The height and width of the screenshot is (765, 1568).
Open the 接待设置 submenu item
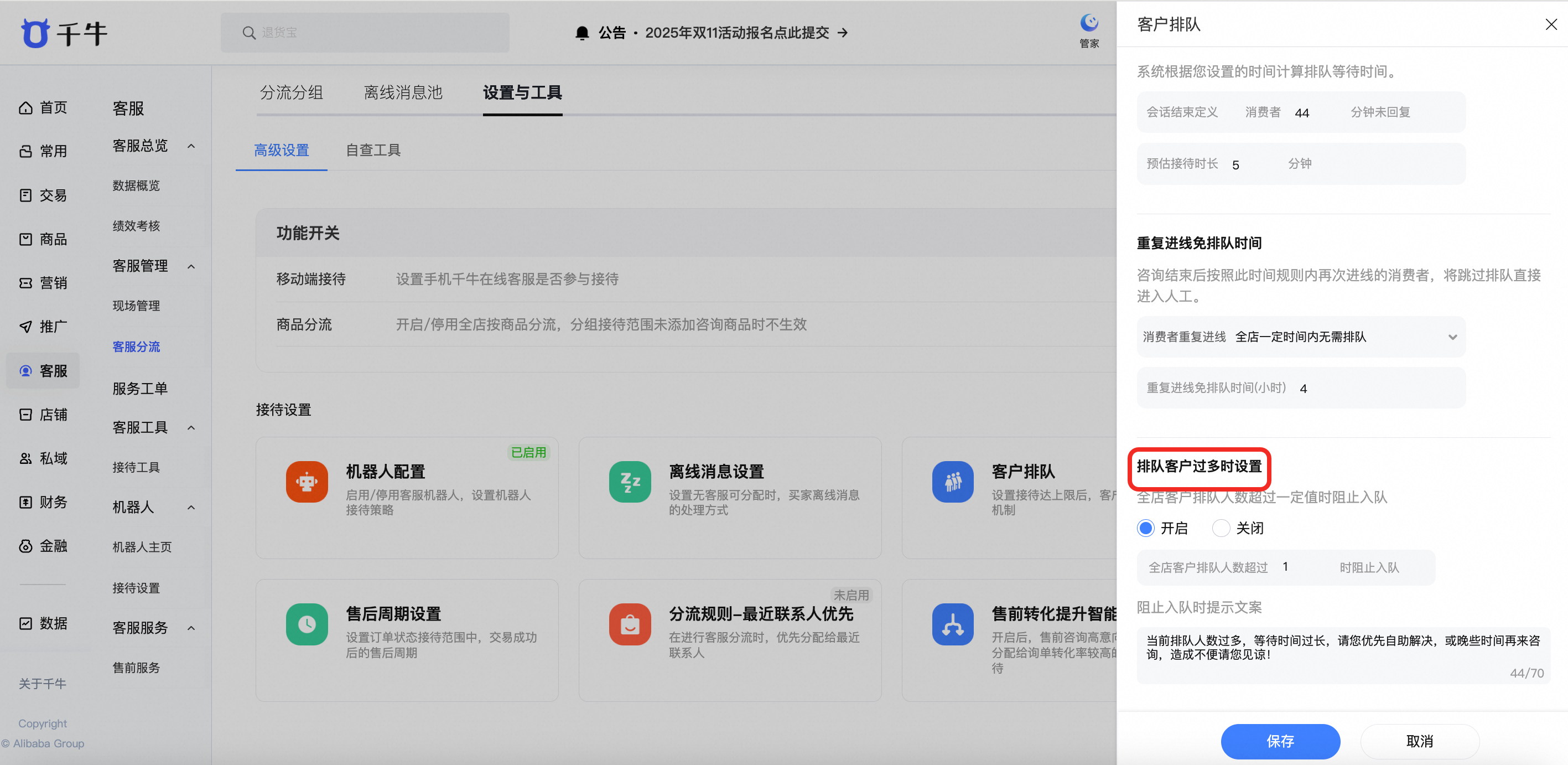(x=136, y=588)
